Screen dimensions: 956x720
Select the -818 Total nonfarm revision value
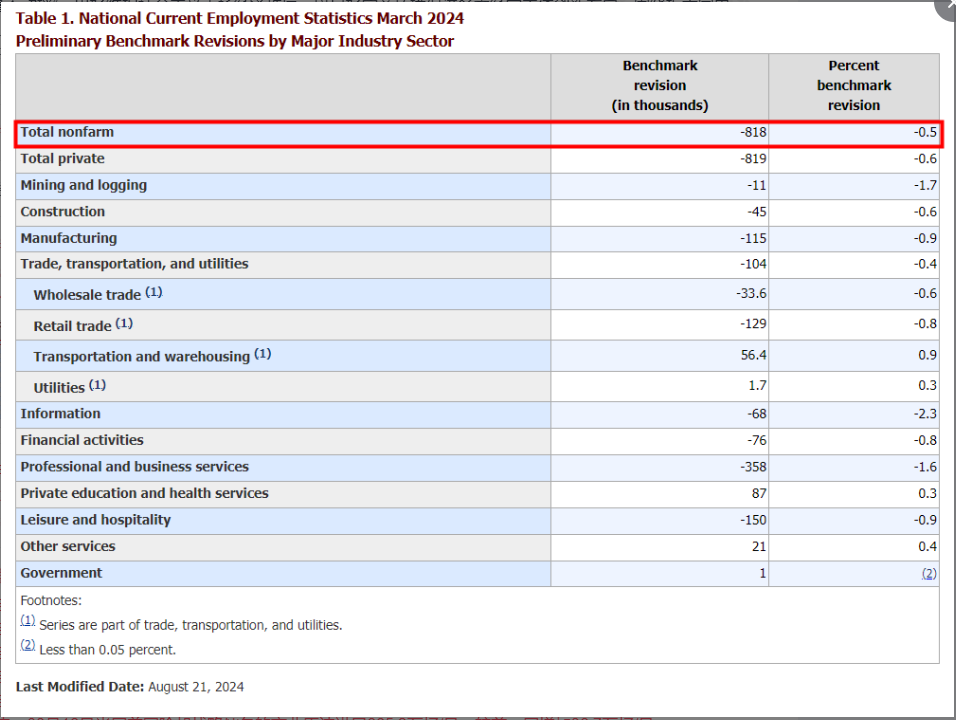click(x=753, y=132)
